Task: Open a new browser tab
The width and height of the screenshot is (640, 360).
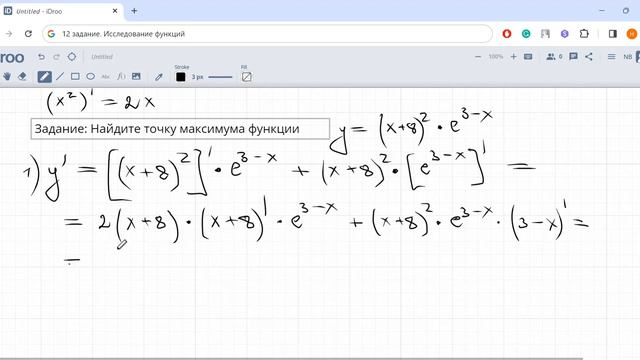Action: tap(134, 11)
